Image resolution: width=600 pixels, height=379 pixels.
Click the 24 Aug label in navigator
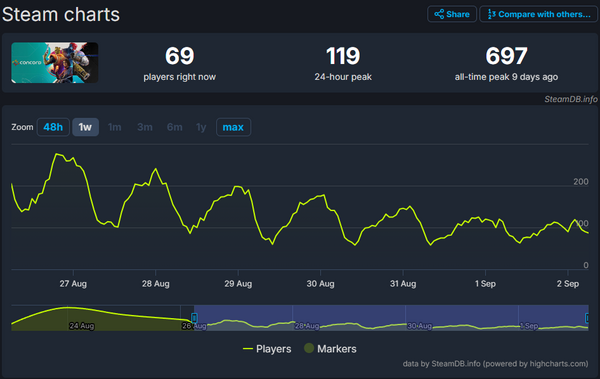82,326
